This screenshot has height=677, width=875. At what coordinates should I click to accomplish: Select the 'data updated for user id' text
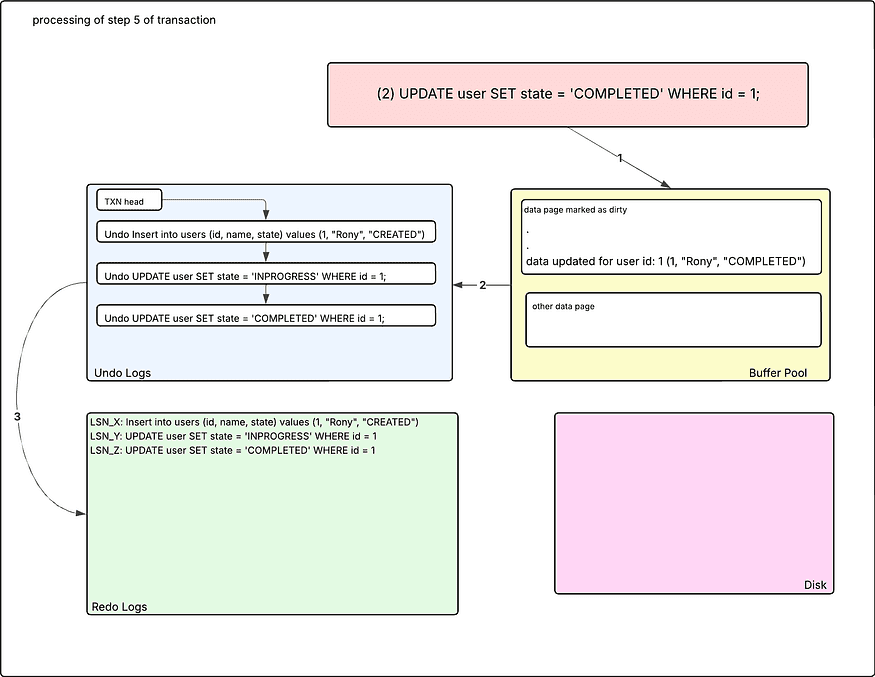[x=665, y=262]
